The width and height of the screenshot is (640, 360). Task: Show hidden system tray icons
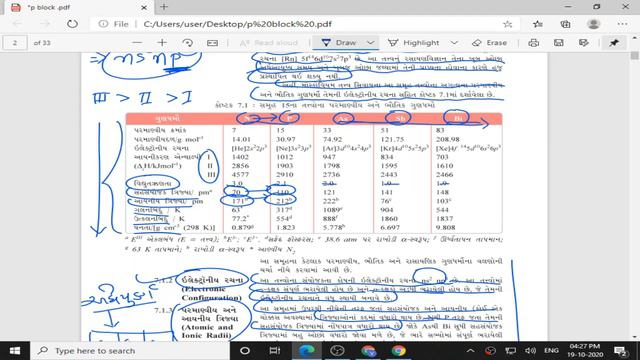tap(470, 351)
